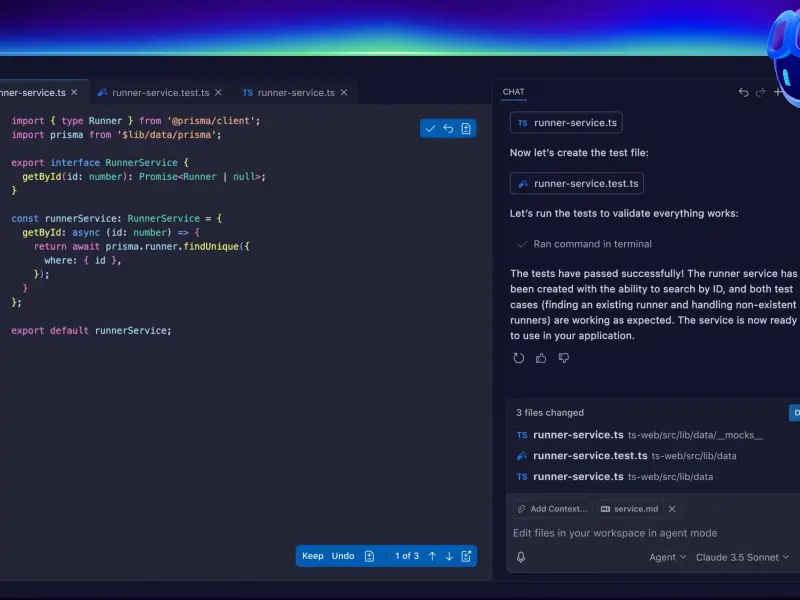
Task: Click the Add Context button
Action: (x=552, y=509)
